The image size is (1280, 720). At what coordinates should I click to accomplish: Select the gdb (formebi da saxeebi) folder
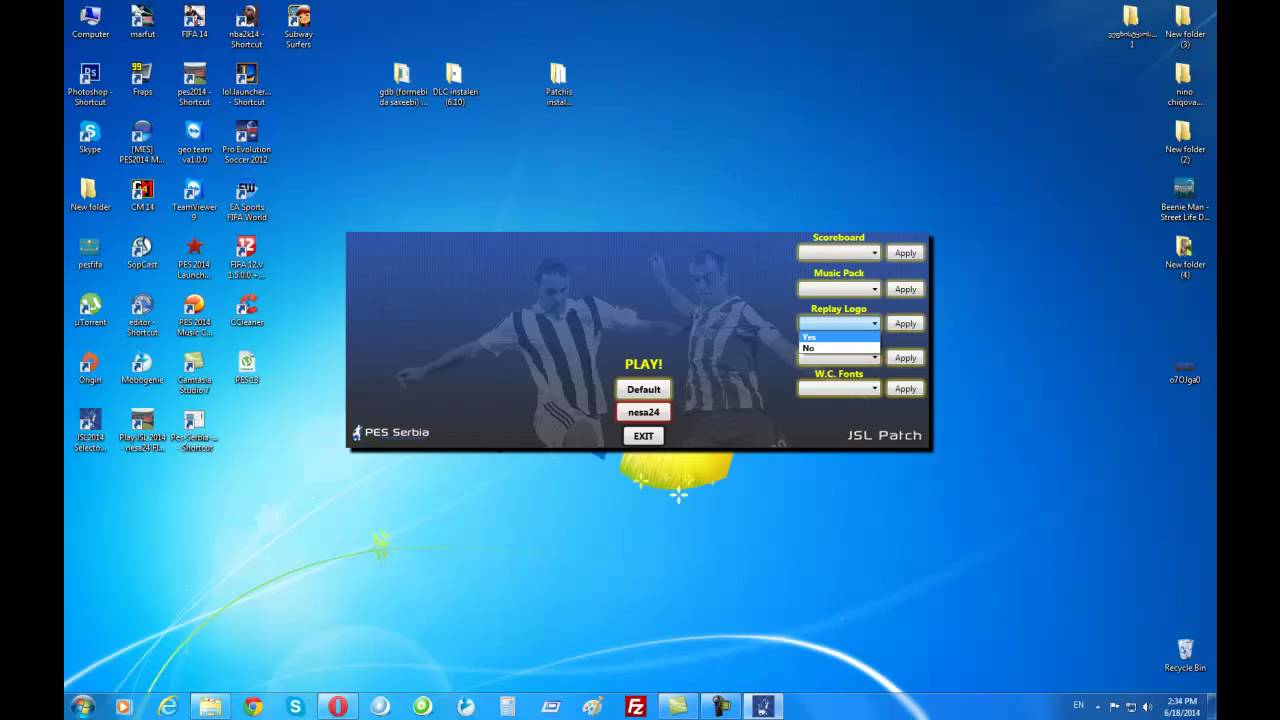402,85
